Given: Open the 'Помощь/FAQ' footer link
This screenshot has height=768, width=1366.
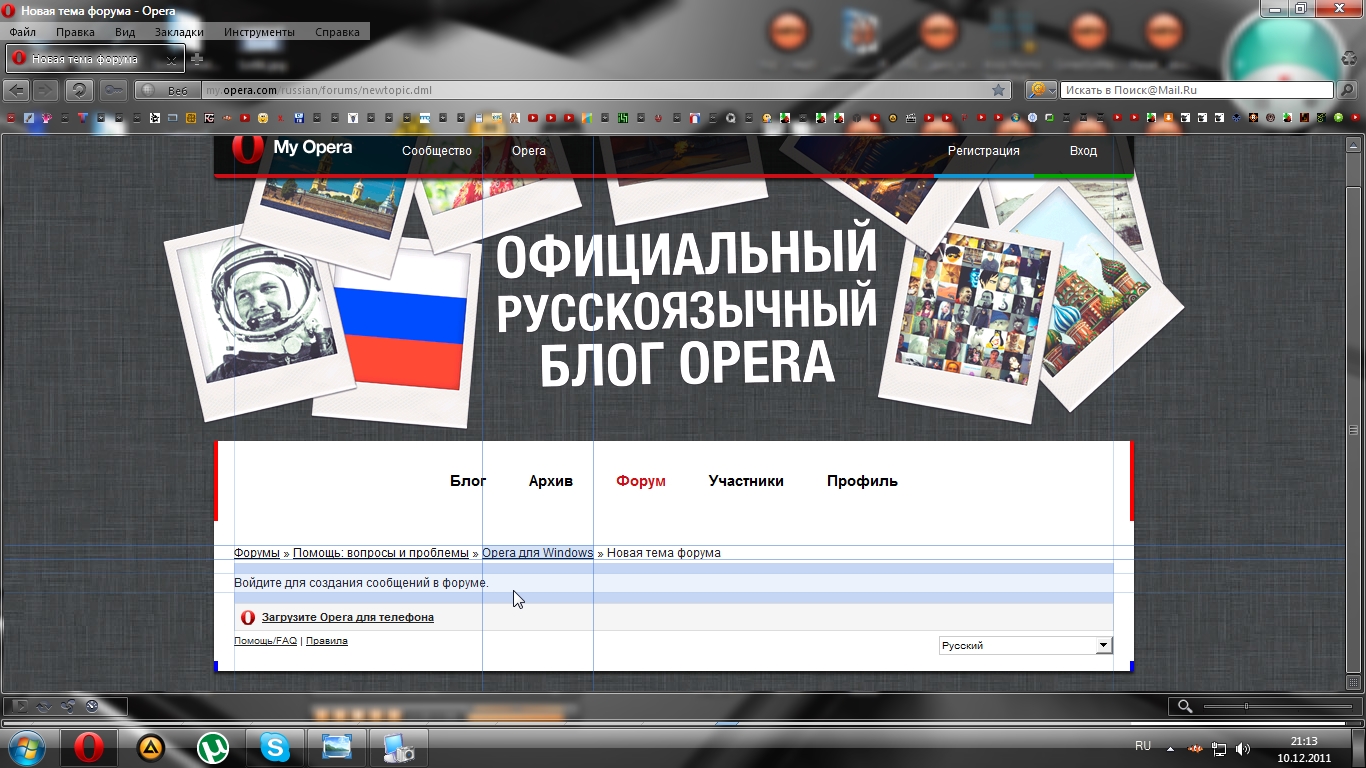Looking at the screenshot, I should point(265,641).
